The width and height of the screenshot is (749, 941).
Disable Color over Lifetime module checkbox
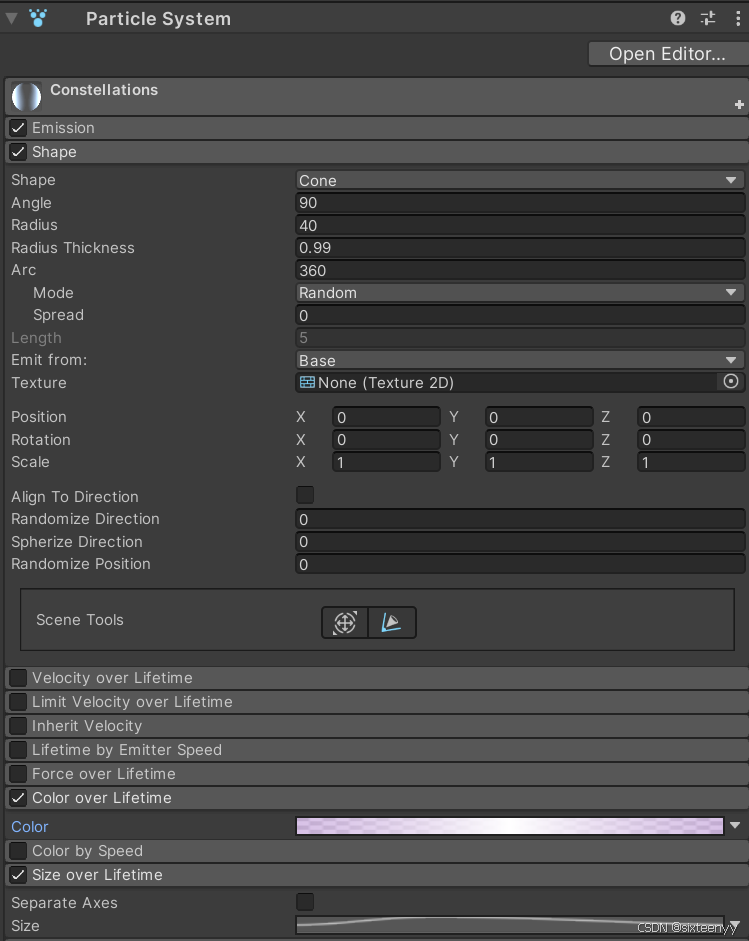click(x=18, y=798)
